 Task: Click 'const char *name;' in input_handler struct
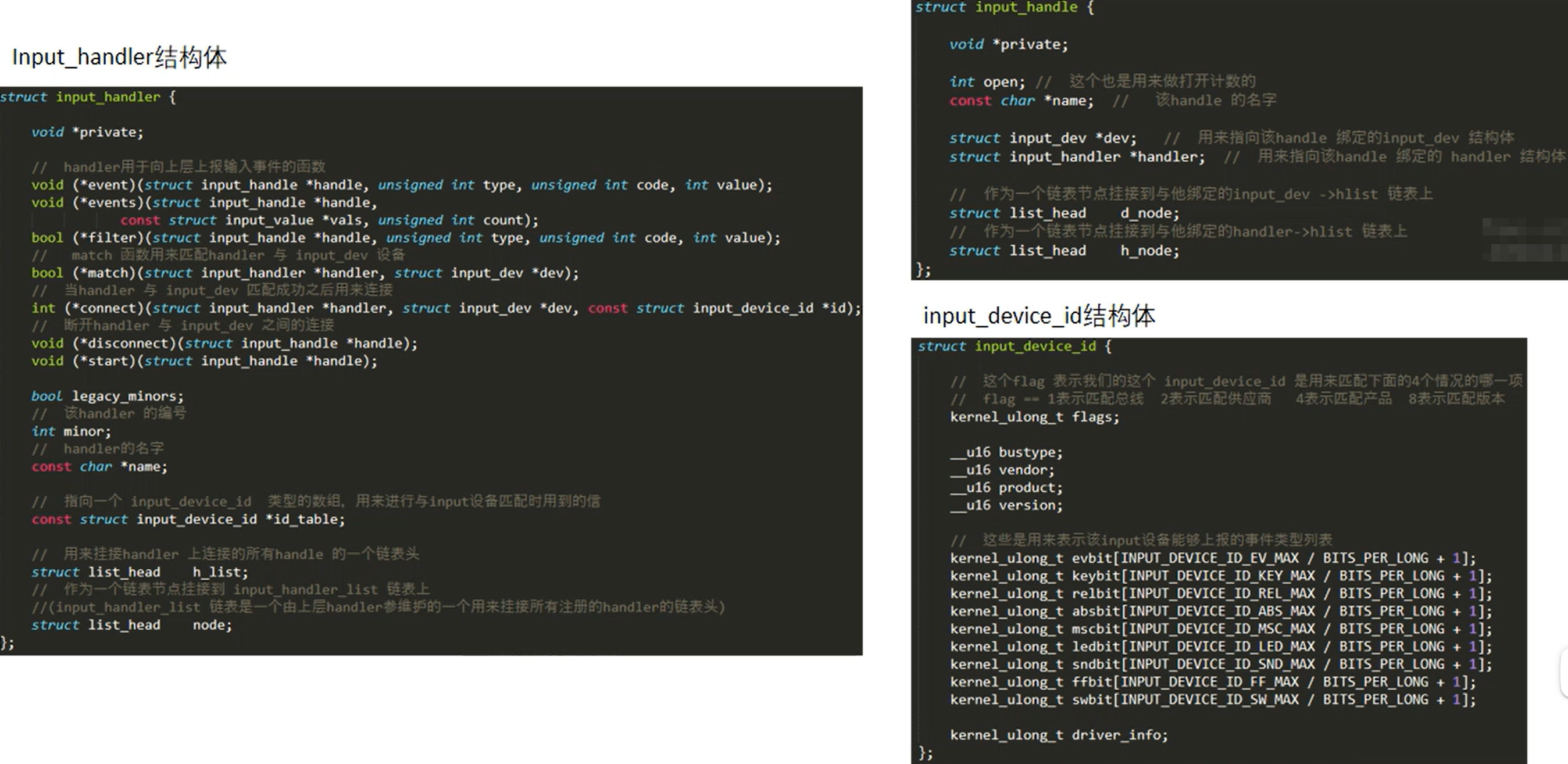click(x=99, y=467)
